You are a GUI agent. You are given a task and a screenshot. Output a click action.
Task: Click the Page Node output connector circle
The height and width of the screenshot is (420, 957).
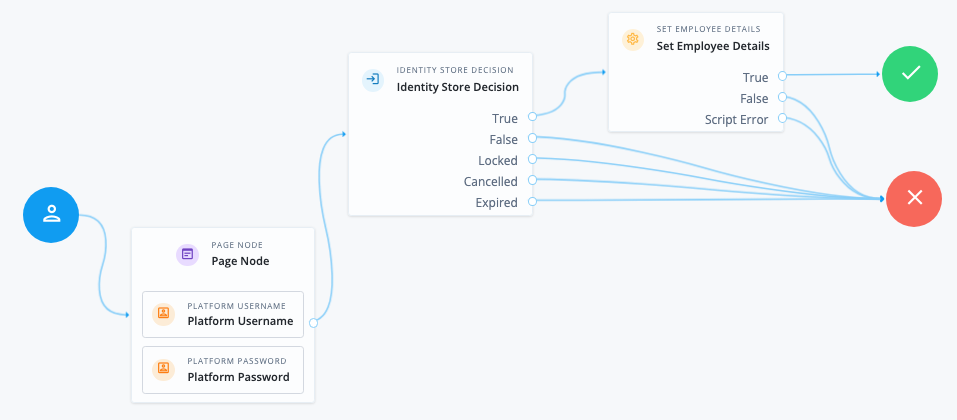[314, 322]
